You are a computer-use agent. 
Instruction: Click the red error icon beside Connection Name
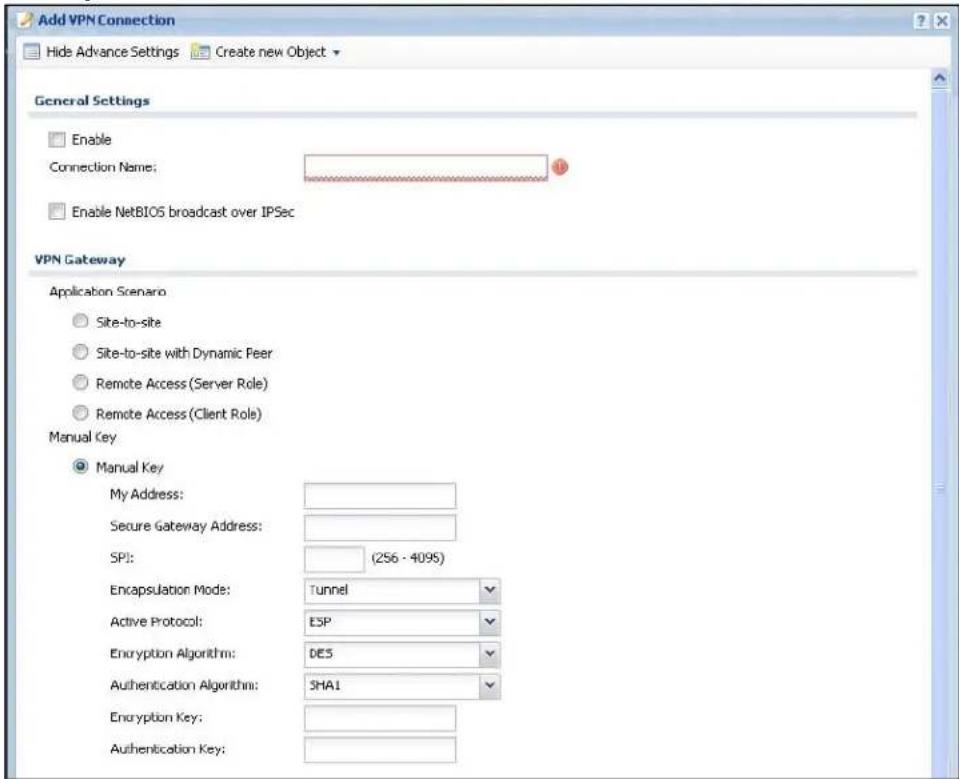[560, 167]
